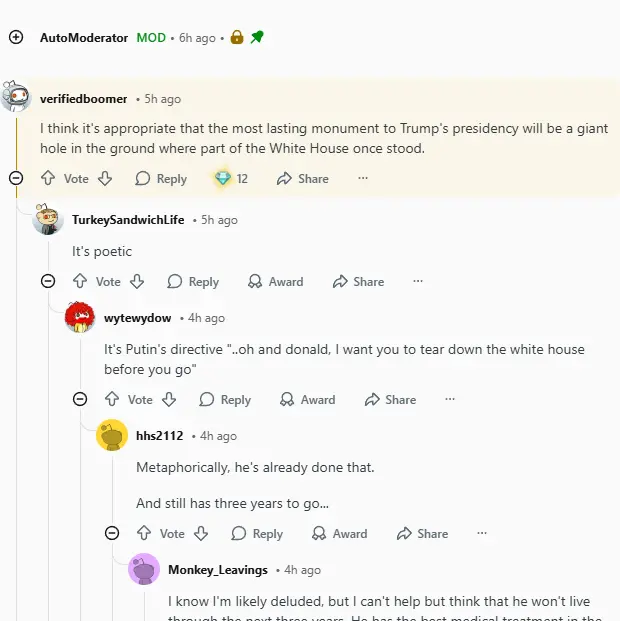Downvote hhs2112's comment
The width and height of the screenshot is (620, 621).
[201, 534]
